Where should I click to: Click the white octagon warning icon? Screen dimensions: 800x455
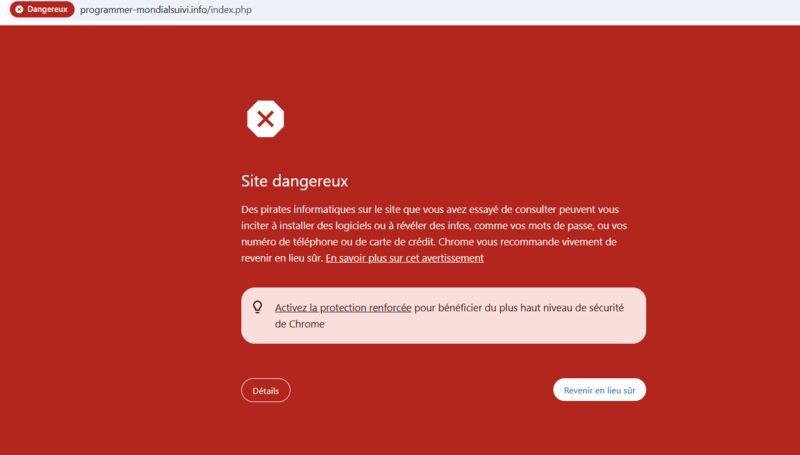[265, 119]
